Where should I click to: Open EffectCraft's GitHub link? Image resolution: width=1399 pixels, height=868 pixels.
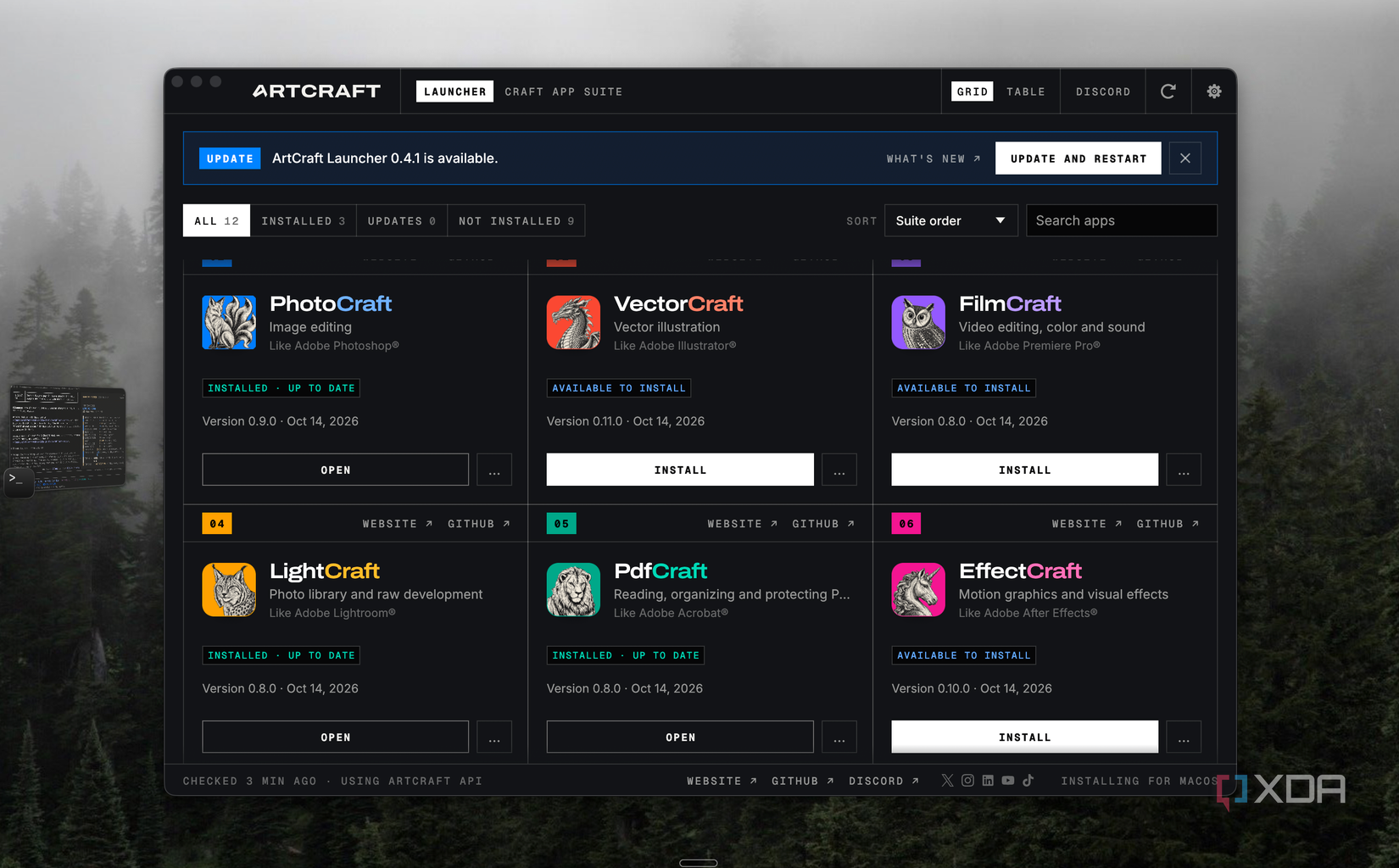[x=1168, y=524]
